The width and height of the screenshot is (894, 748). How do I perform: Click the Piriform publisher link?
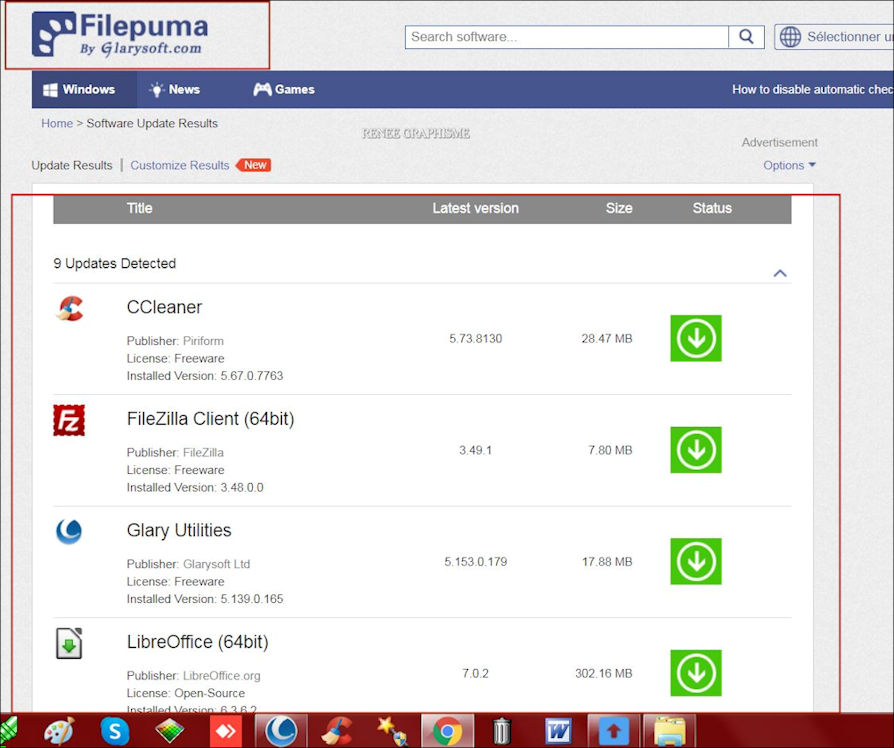(x=203, y=341)
